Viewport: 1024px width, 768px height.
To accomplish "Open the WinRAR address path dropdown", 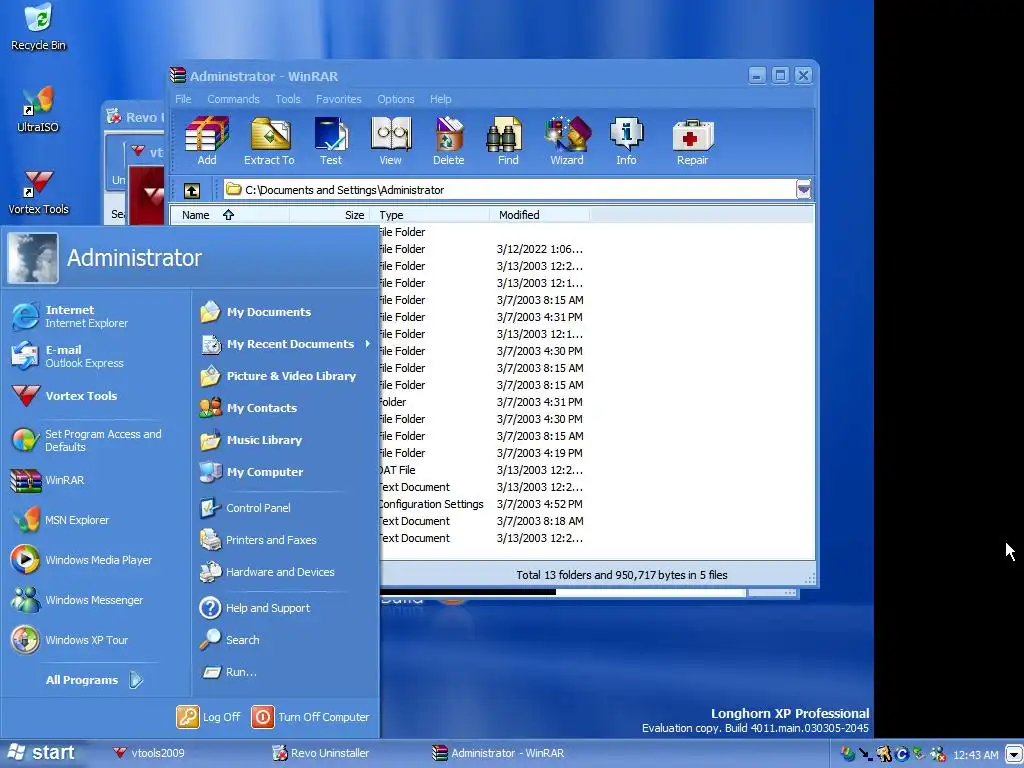I will [x=803, y=189].
